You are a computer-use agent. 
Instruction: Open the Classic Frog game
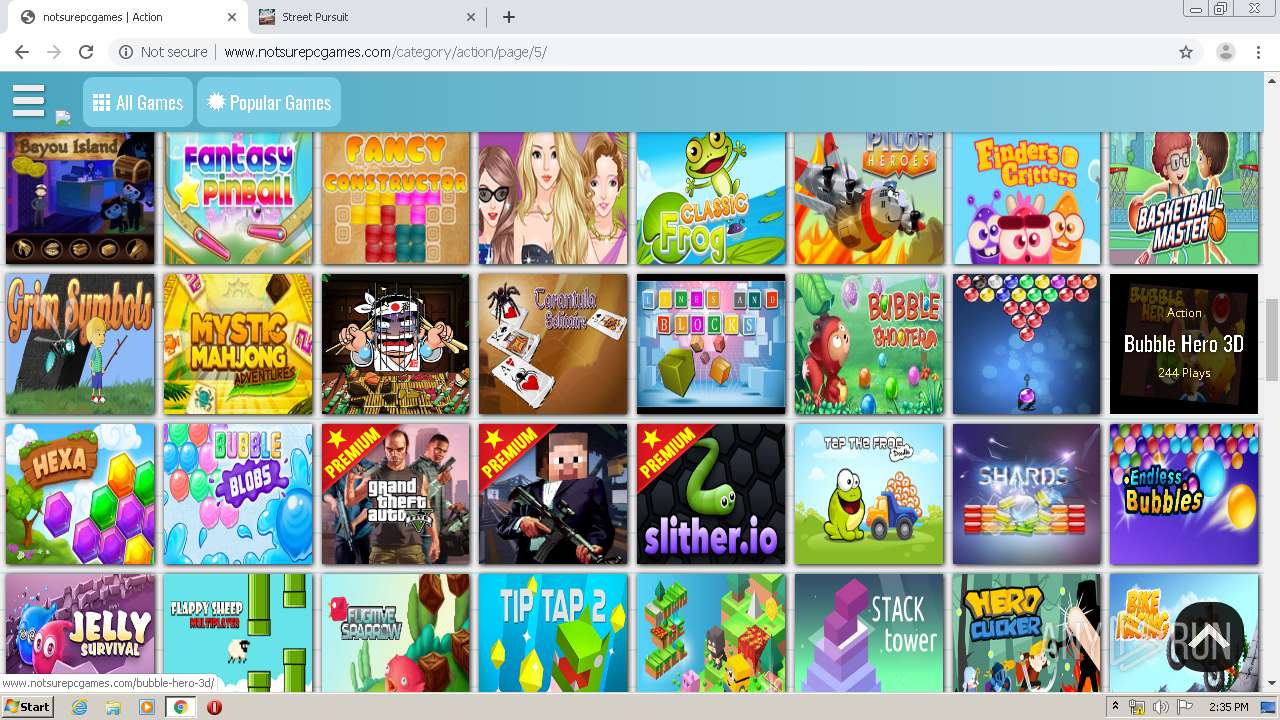pos(711,198)
